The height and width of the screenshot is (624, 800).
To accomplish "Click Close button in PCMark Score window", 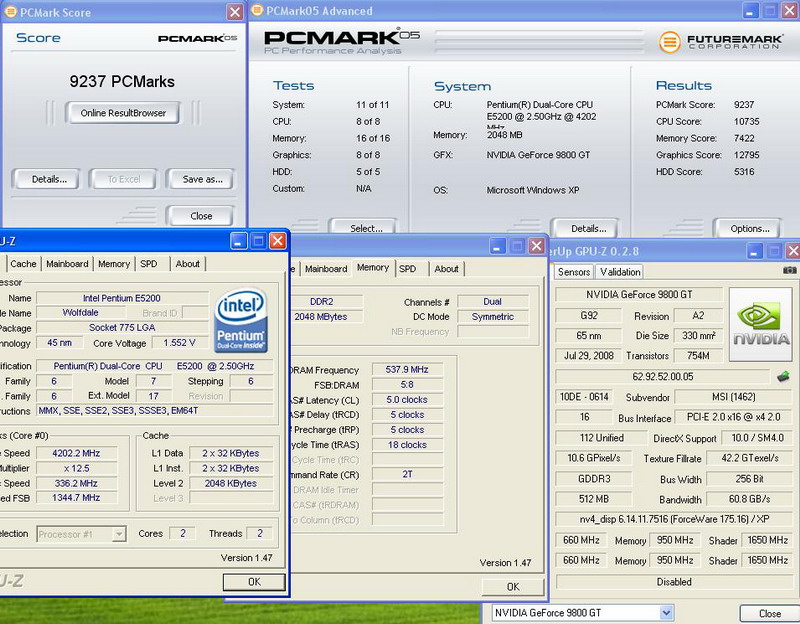I will pos(201,216).
